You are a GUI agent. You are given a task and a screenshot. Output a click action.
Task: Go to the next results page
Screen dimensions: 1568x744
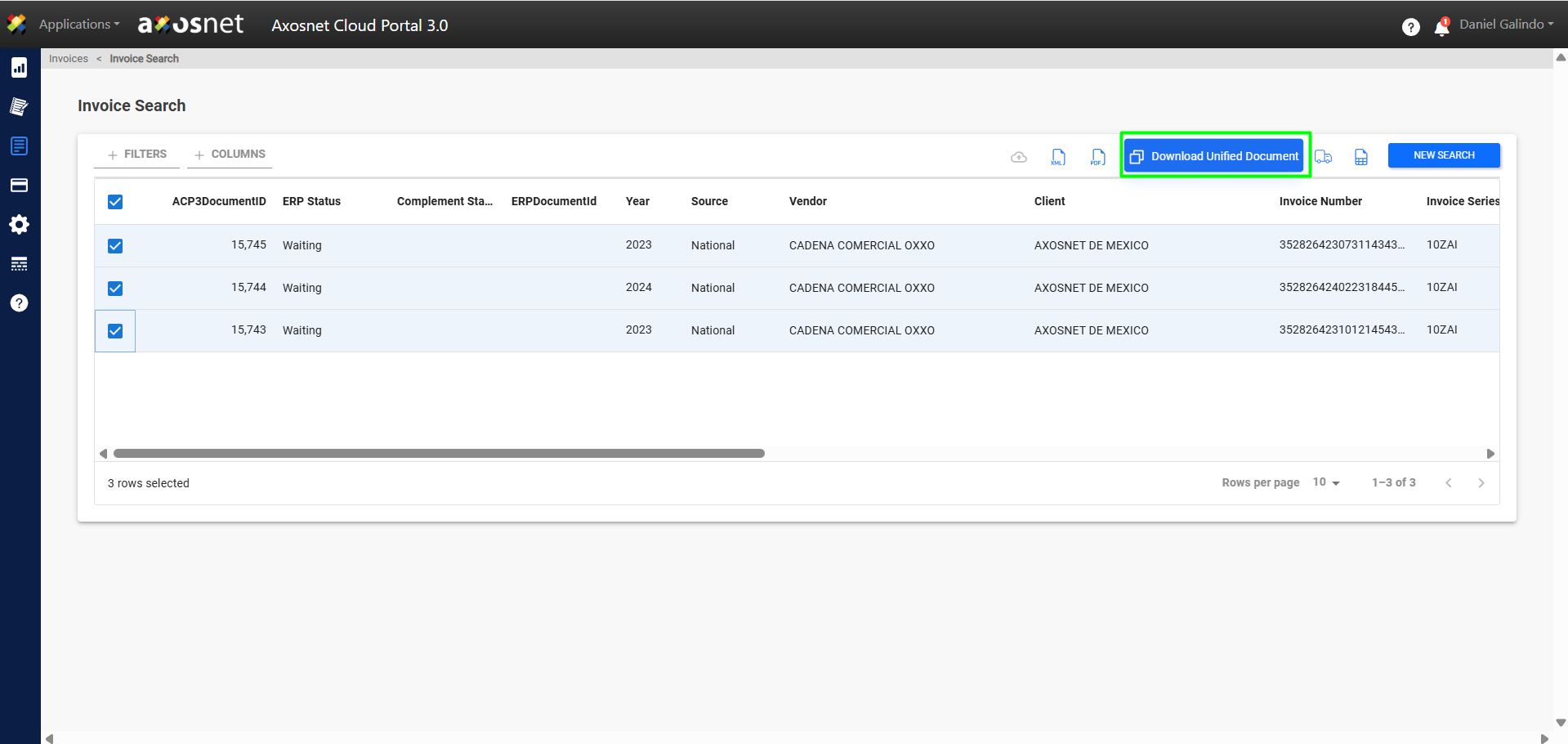[1481, 483]
